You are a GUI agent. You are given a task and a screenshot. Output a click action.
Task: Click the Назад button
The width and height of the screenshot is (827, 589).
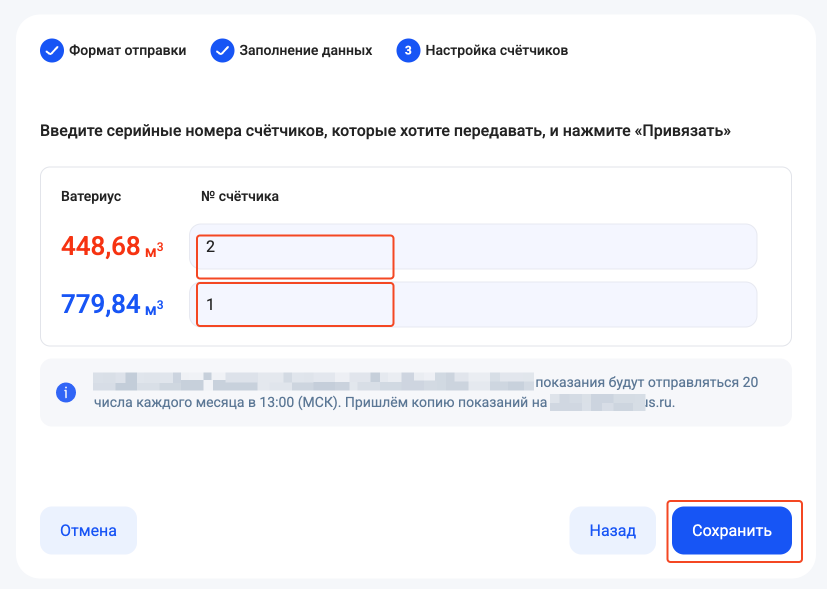612,530
